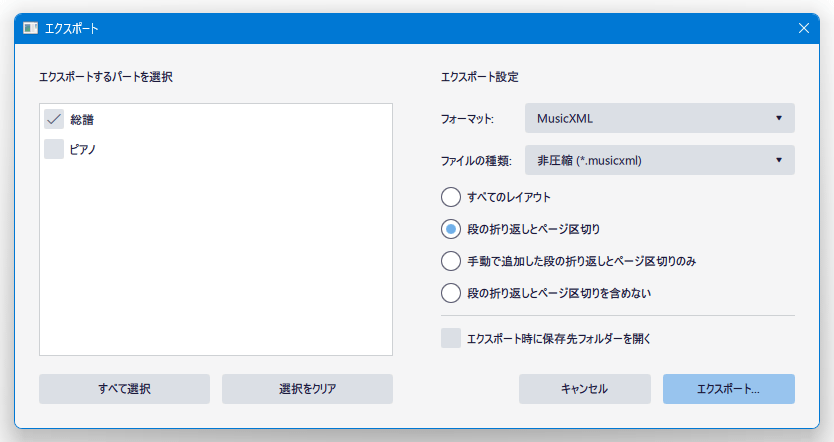834x442 pixels.
Task: Click the 選択をクリア button
Action: 307,389
